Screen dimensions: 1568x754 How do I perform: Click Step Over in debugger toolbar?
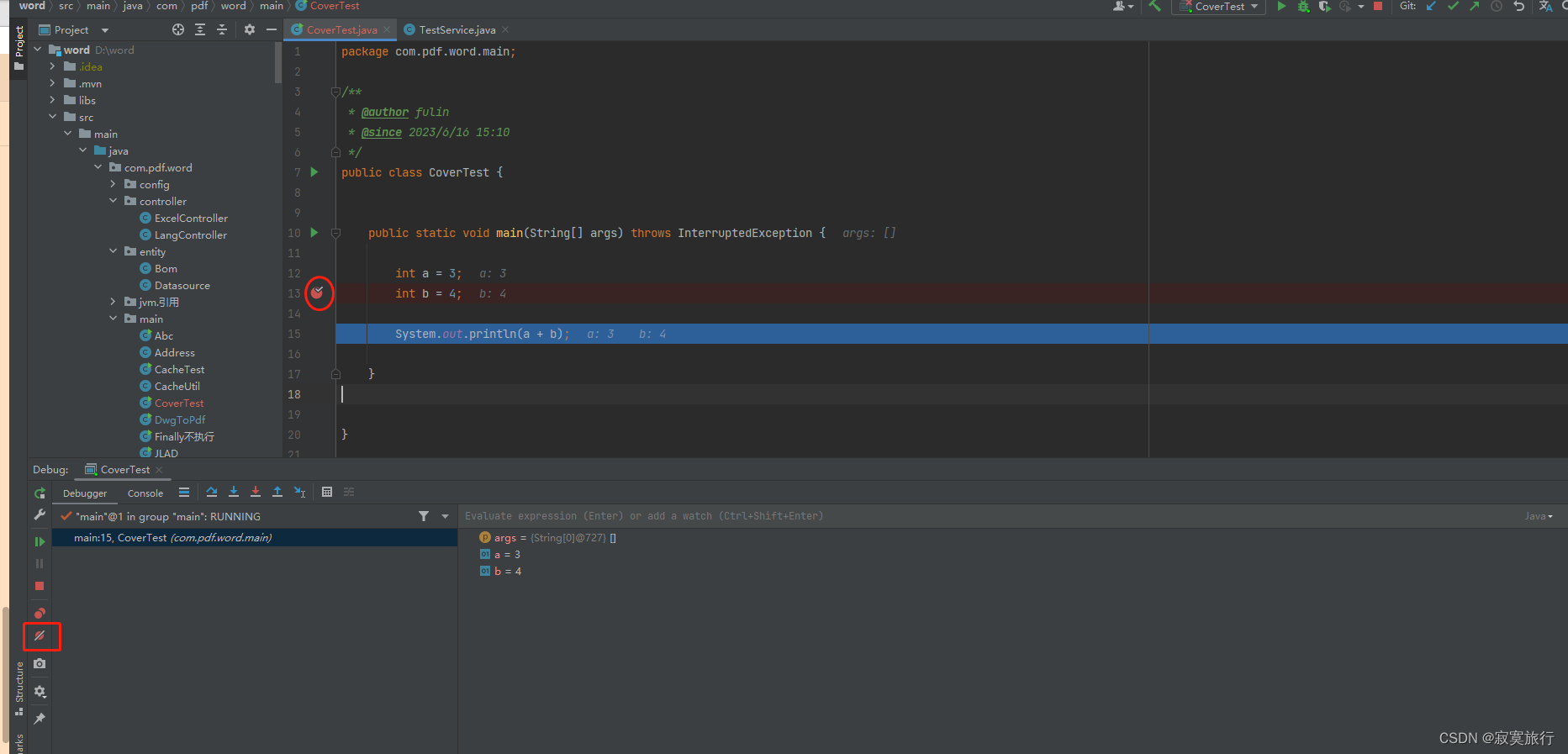pyautogui.click(x=212, y=493)
